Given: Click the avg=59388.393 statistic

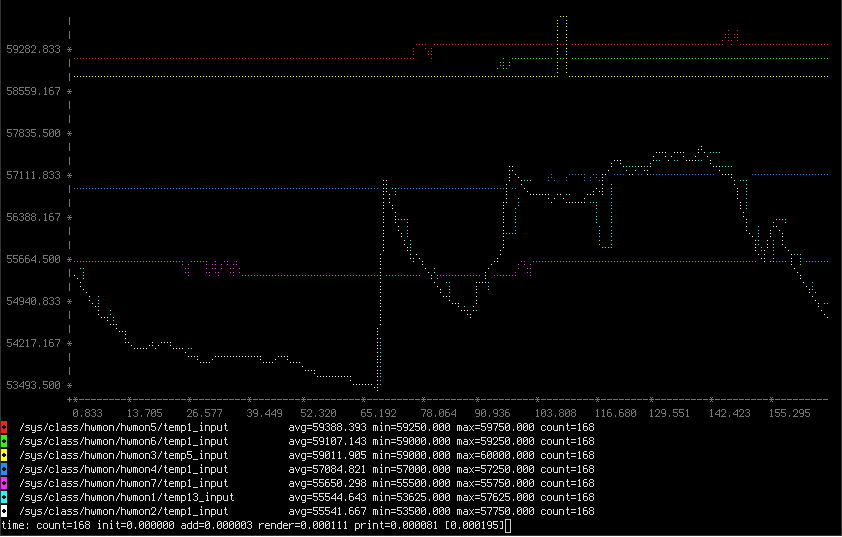Looking at the screenshot, I should (x=327, y=427).
